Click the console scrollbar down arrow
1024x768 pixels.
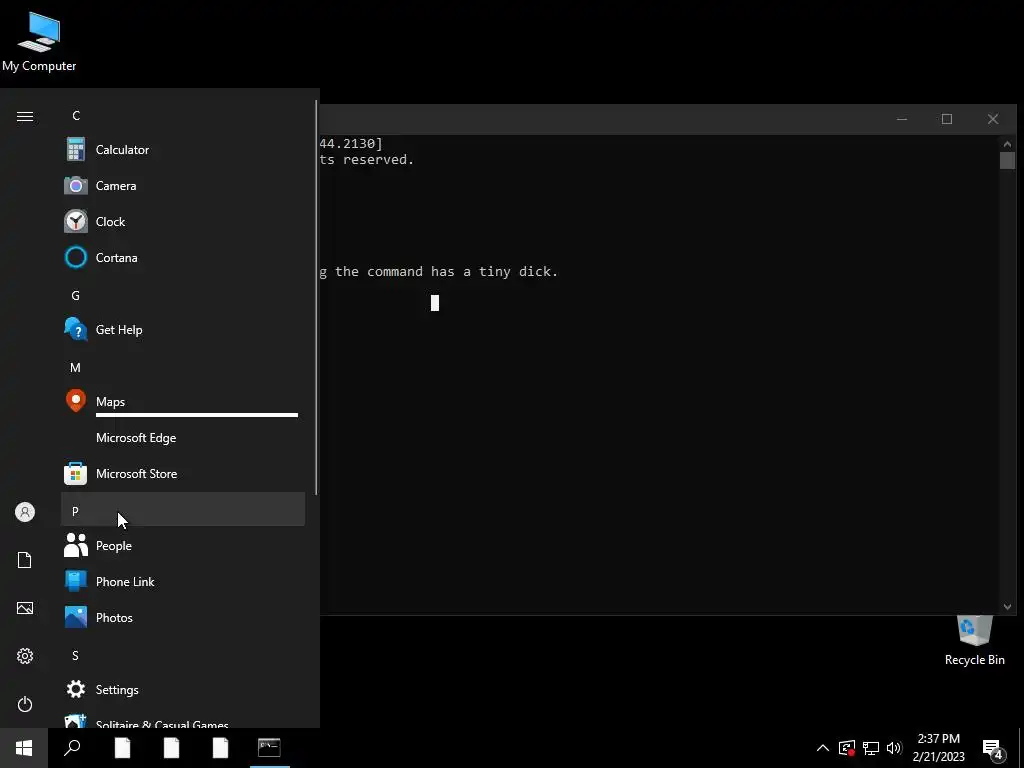(1007, 607)
